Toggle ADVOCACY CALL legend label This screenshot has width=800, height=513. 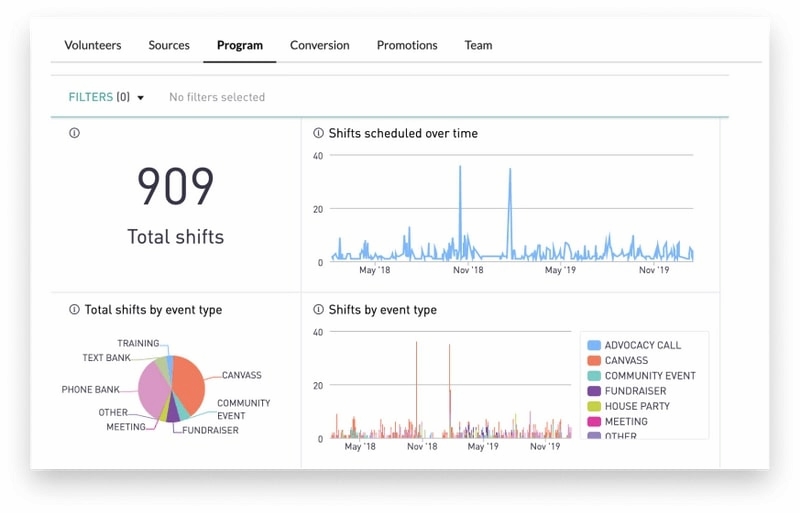tap(643, 345)
